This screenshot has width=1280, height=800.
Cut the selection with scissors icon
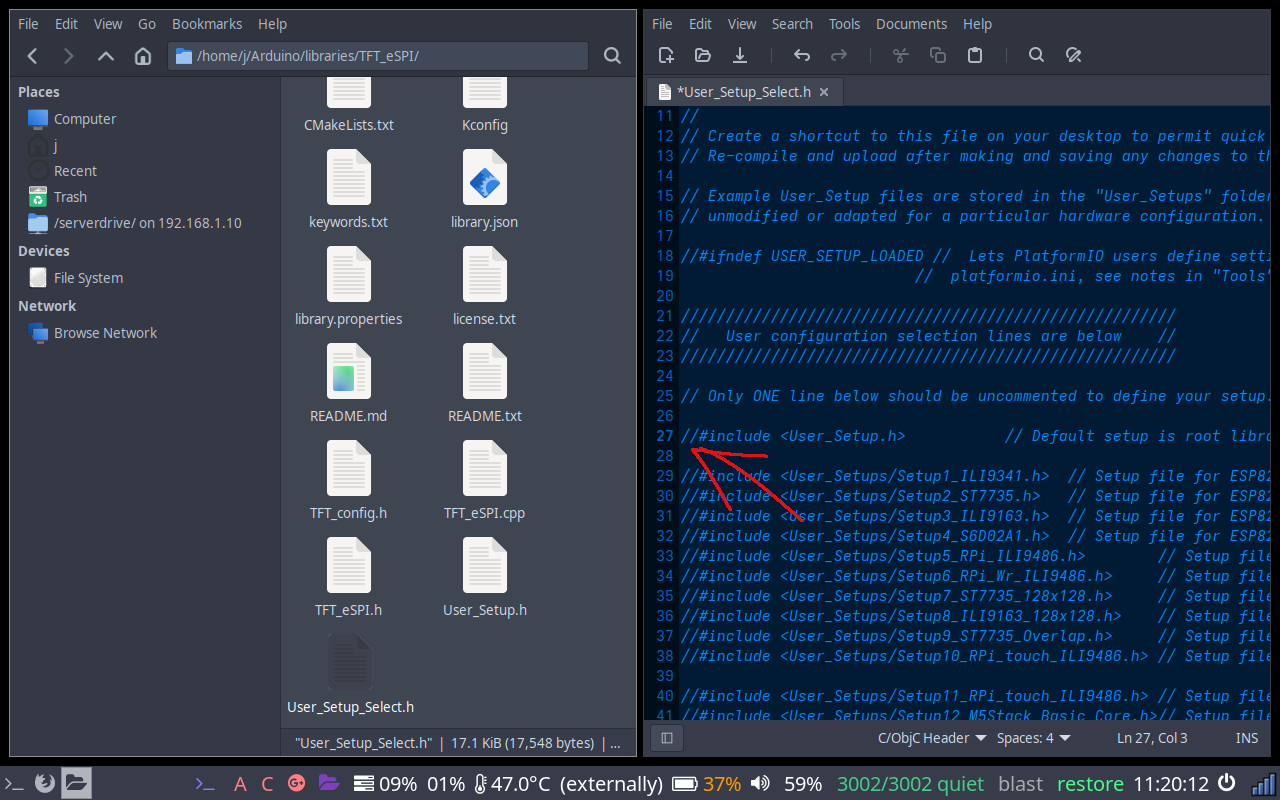tap(900, 55)
